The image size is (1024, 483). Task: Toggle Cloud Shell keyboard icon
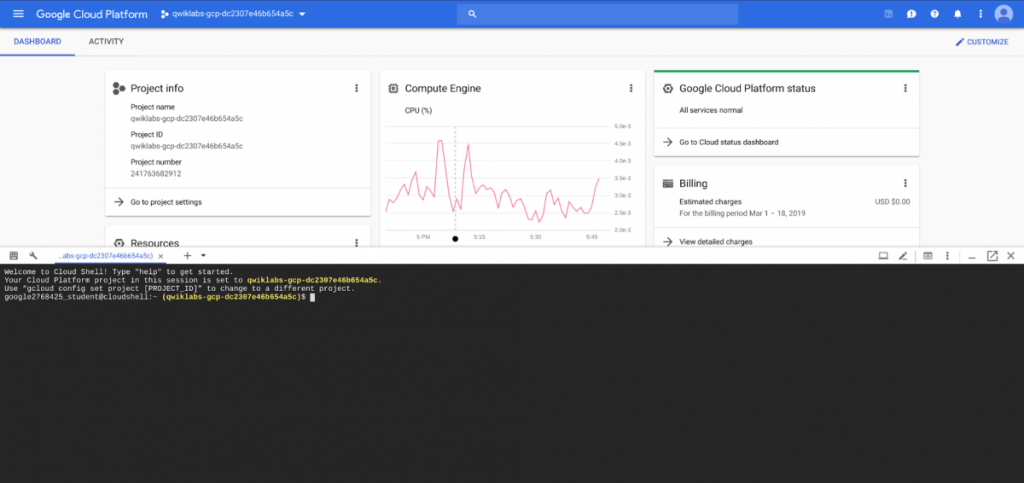pyautogui.click(x=14, y=256)
